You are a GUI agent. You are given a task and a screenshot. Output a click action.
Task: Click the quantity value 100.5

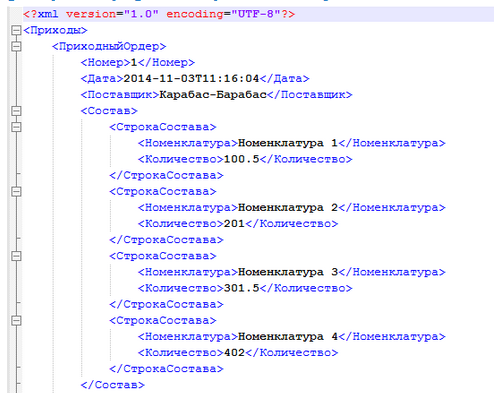(x=242, y=159)
